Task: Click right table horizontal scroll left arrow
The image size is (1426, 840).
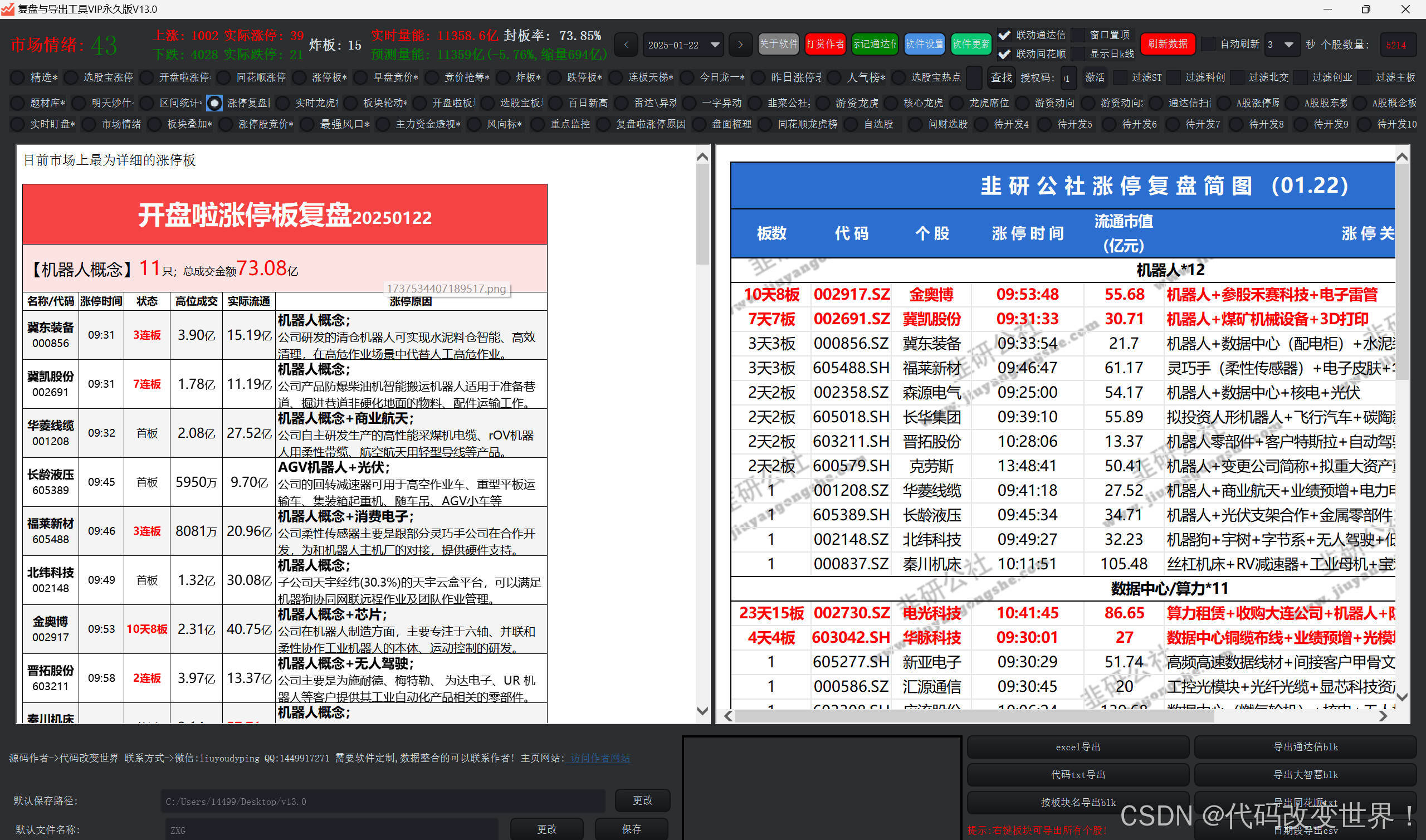Action: coord(728,716)
